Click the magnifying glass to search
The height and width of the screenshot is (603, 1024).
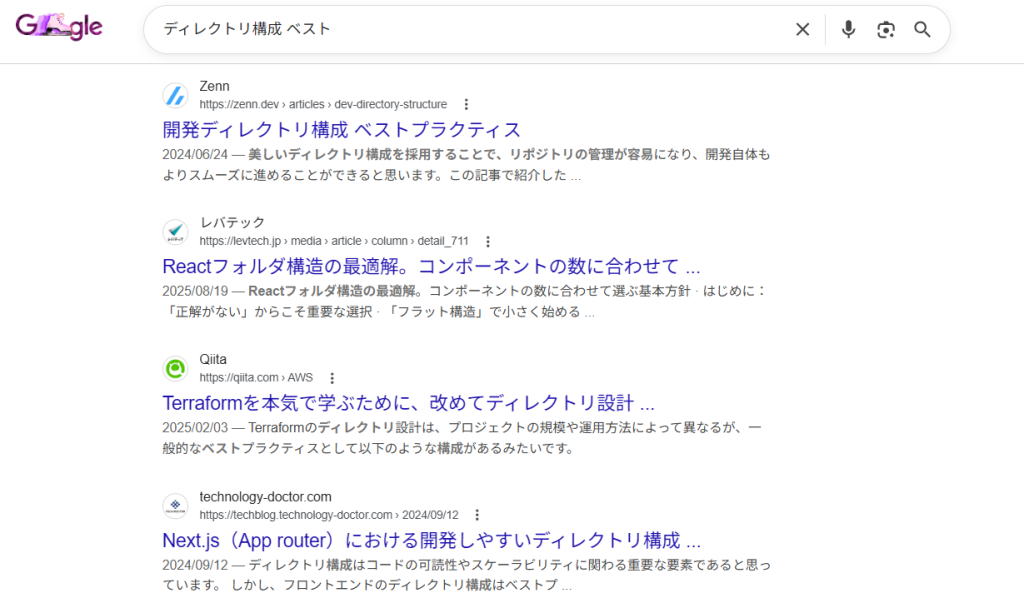(x=921, y=29)
